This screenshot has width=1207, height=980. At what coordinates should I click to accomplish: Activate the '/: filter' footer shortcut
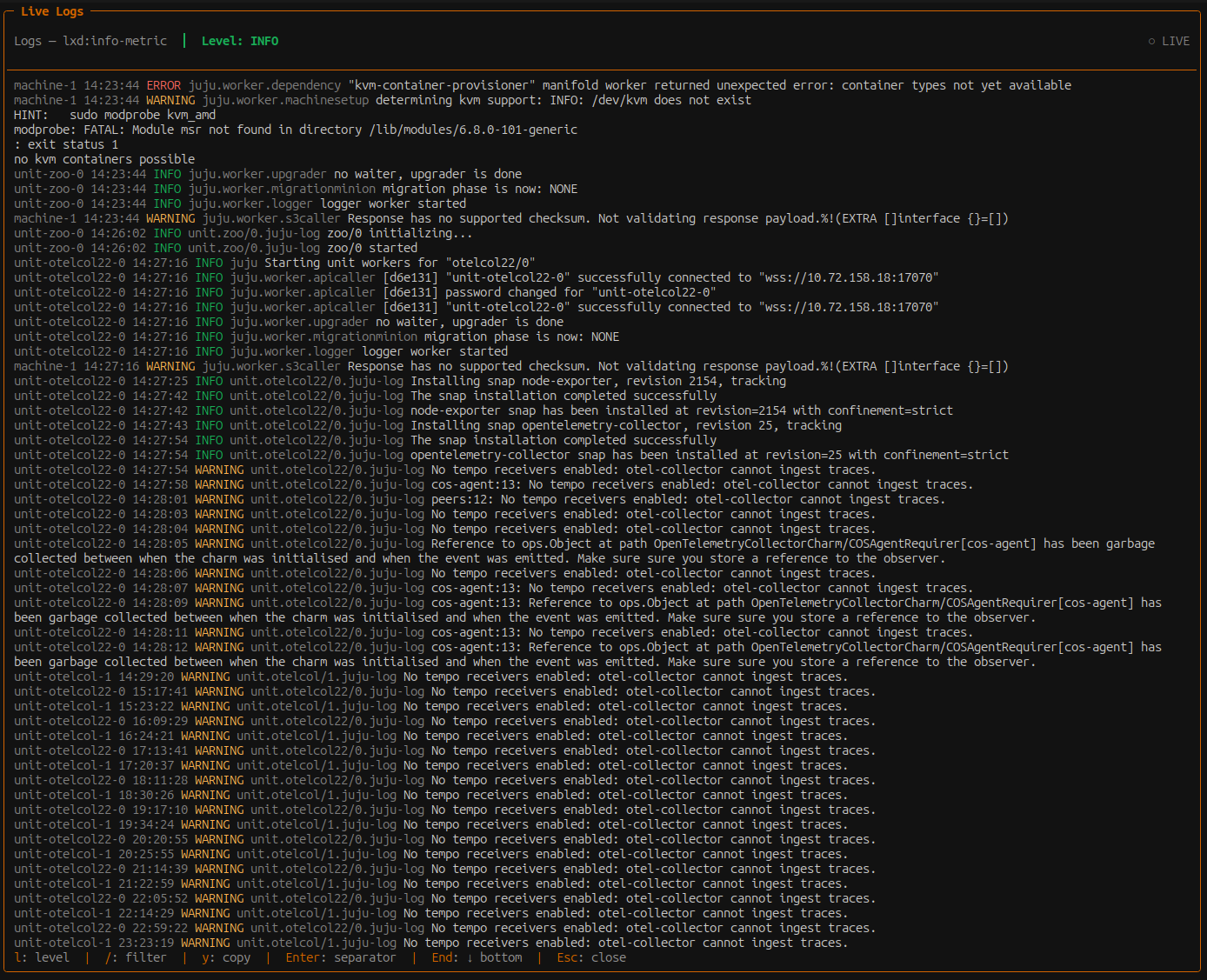[x=136, y=957]
